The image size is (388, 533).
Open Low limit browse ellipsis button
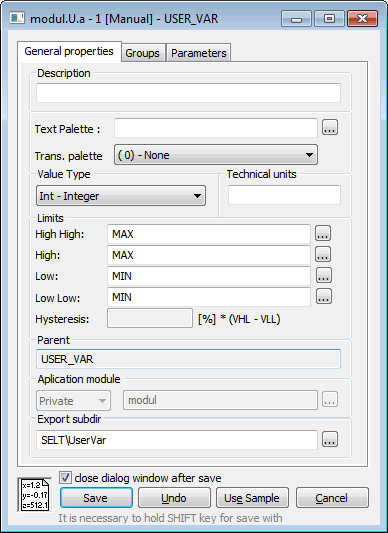tap(324, 275)
